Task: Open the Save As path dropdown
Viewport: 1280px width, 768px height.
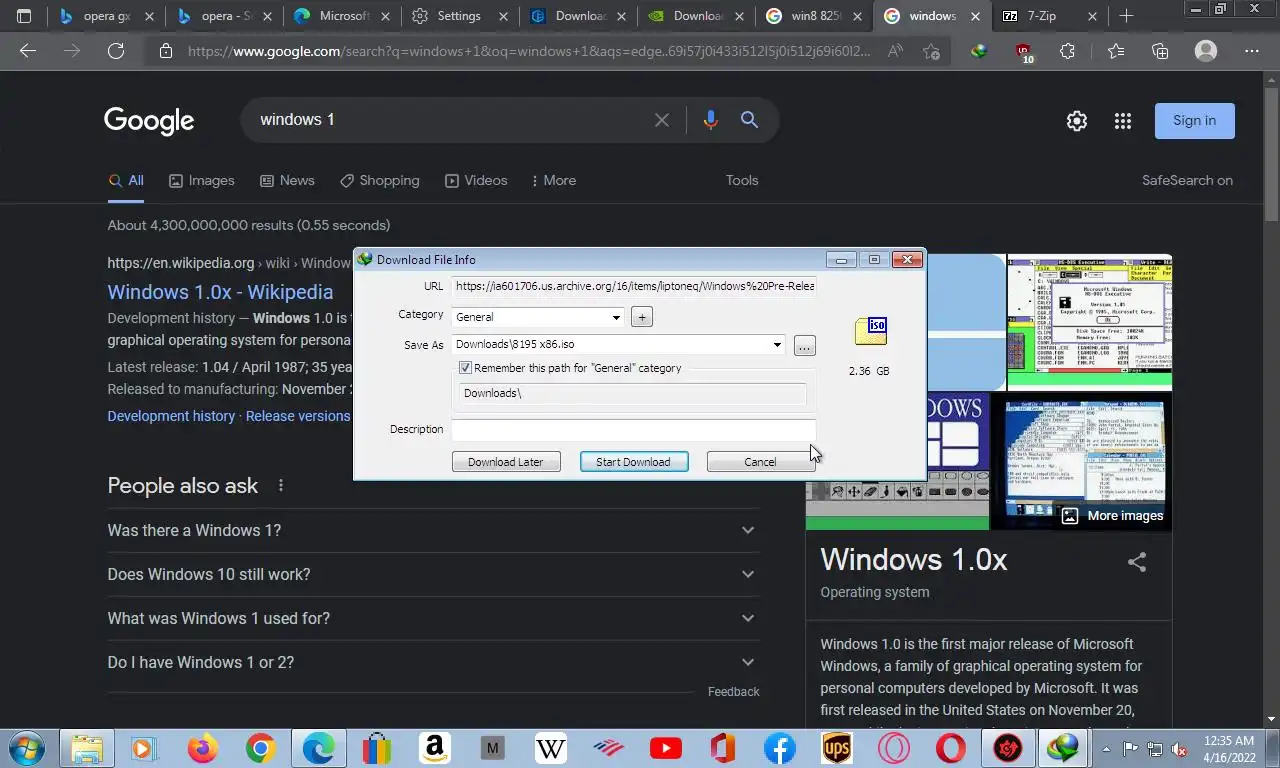Action: 777,345
